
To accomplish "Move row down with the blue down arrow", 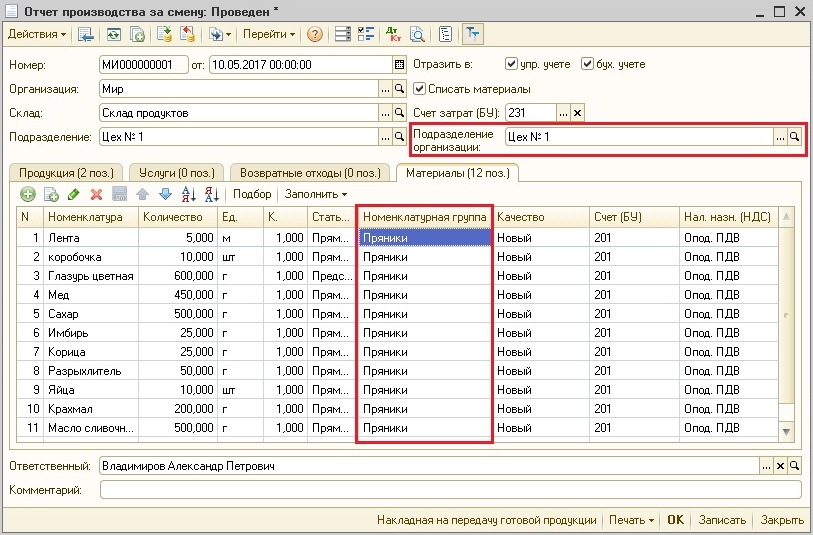I will [x=165, y=194].
